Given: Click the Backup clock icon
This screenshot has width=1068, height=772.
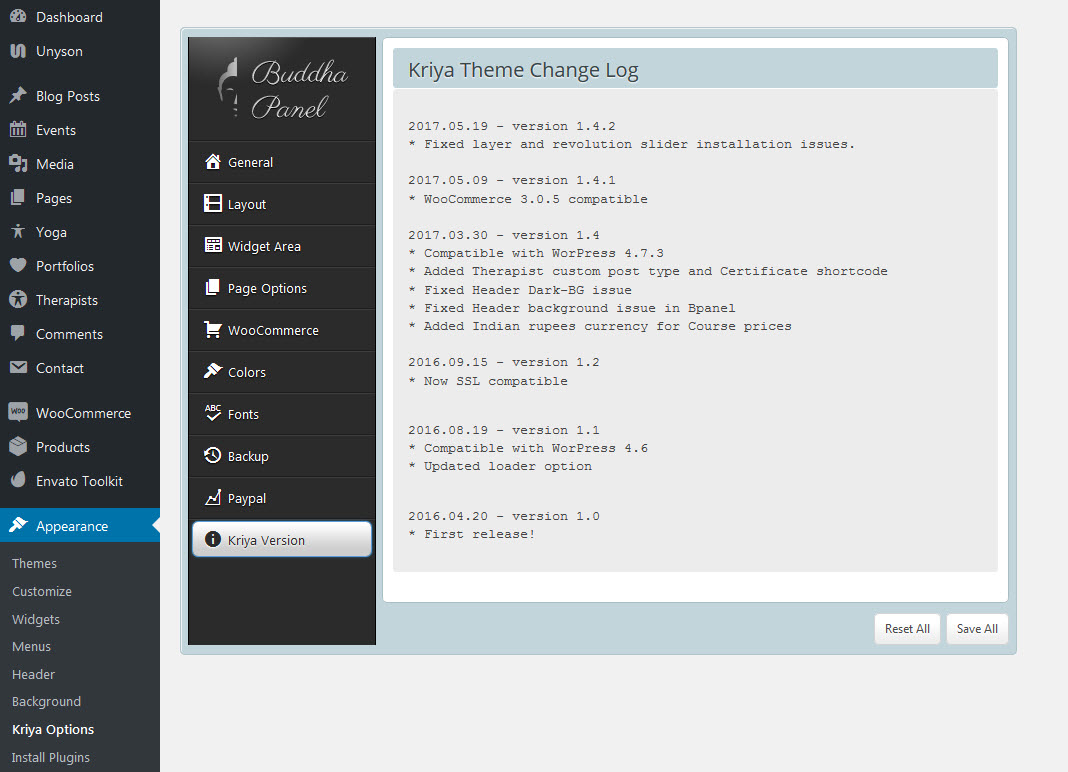Looking at the screenshot, I should coord(212,456).
